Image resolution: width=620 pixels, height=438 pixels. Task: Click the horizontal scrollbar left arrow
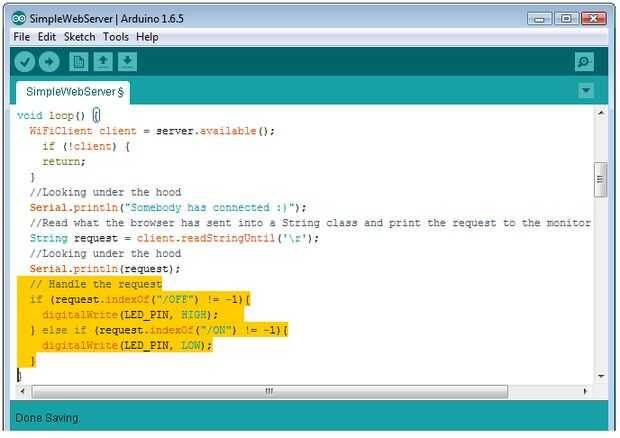pos(23,391)
